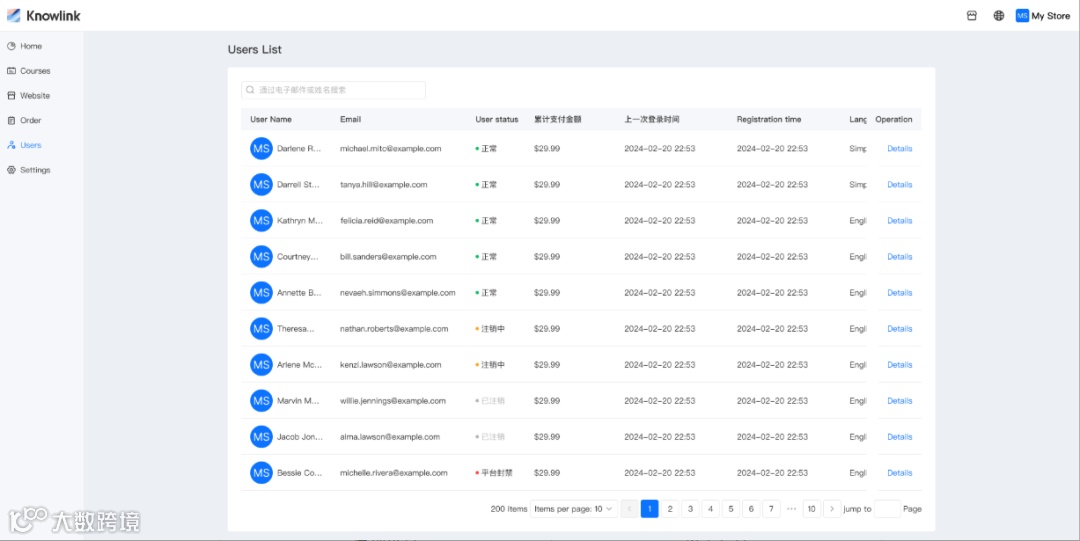
Task: Open Details for kenzi.lawson@example.com
Action: click(x=900, y=365)
